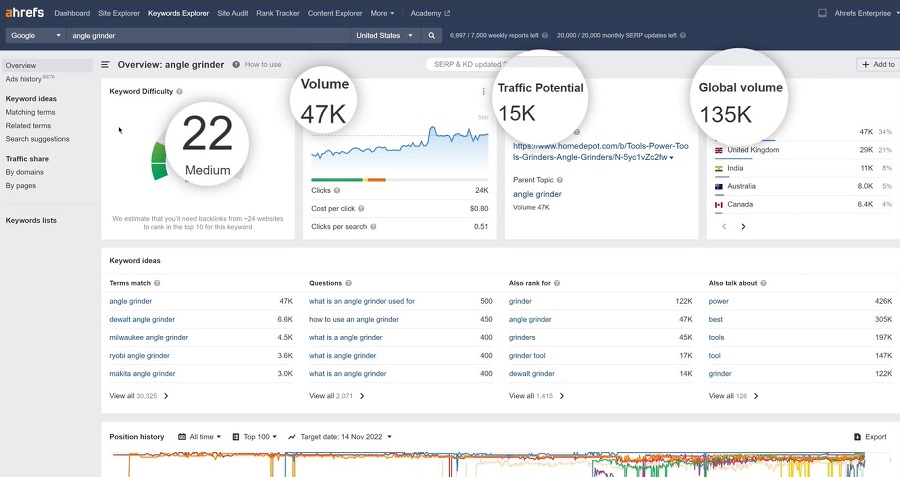This screenshot has width=900, height=477.
Task: View all 30,325 terms match keywords
Action: tap(139, 396)
